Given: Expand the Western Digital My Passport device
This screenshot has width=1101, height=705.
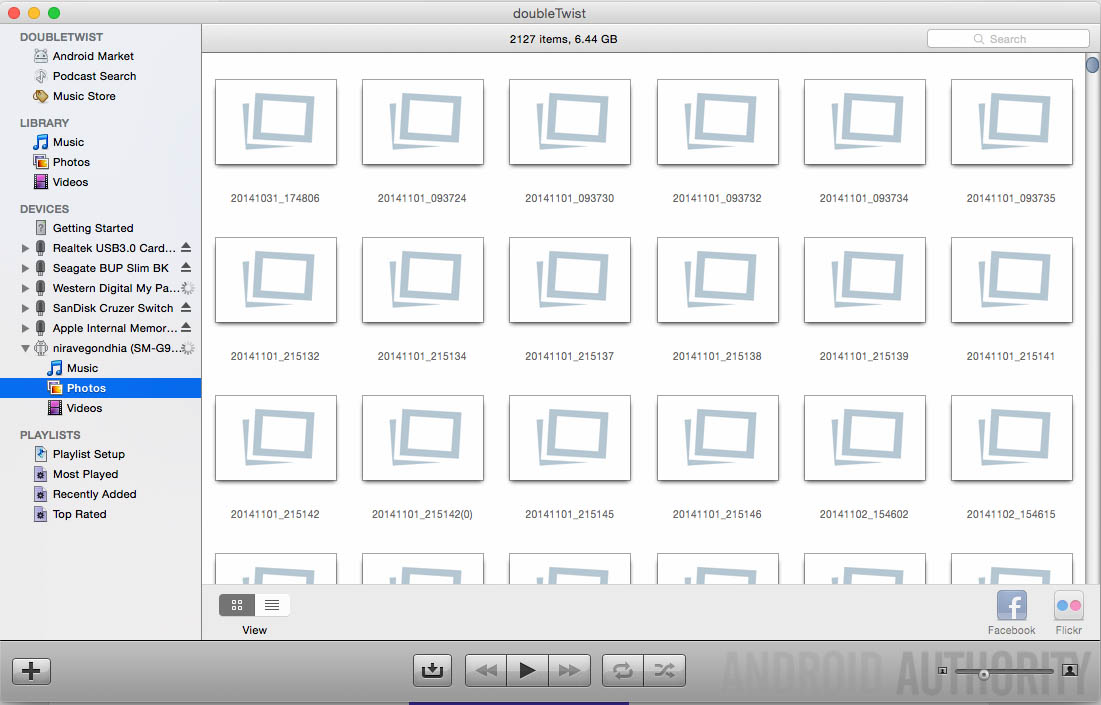Looking at the screenshot, I should click(26, 288).
